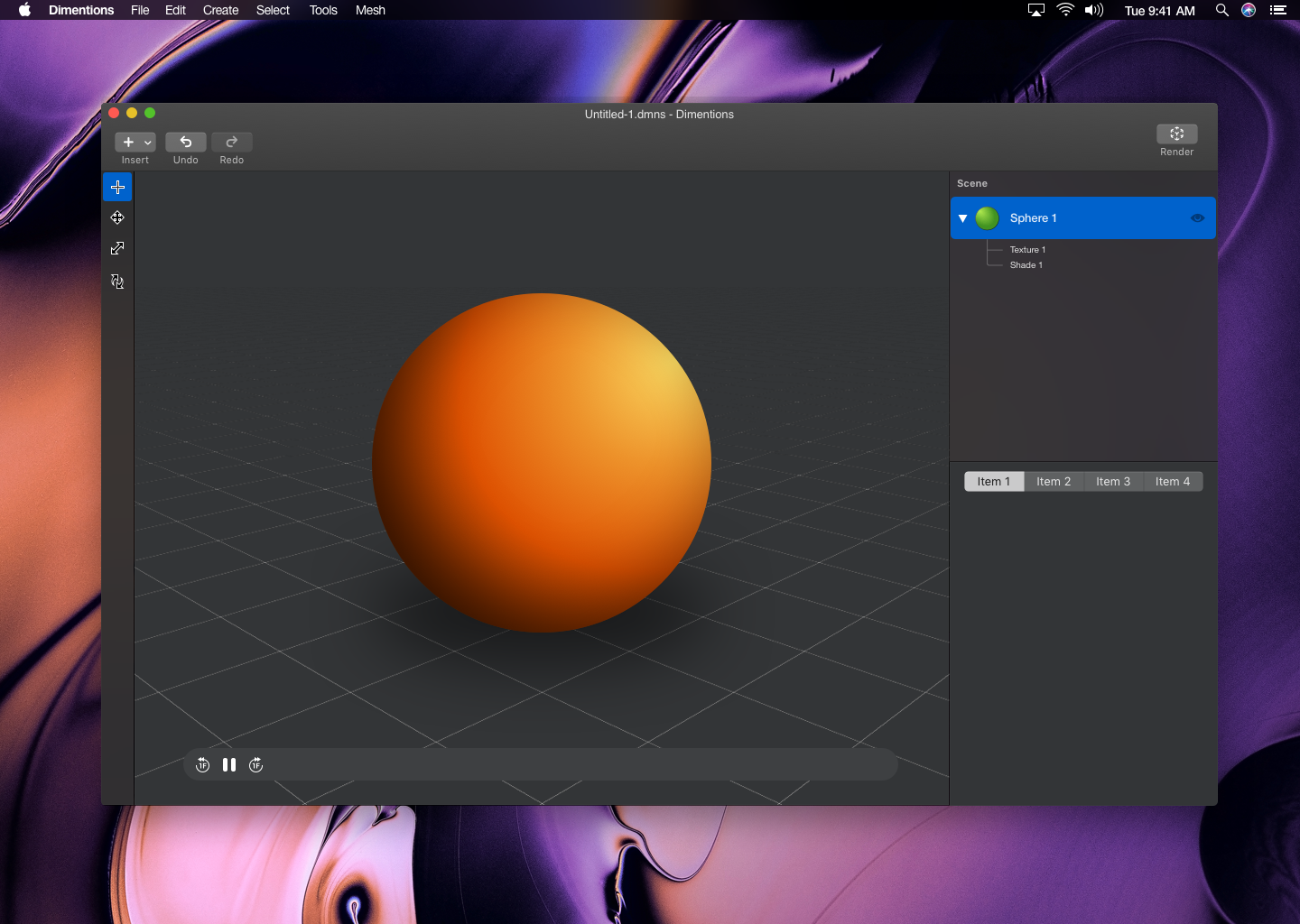Switch to the Item 4 tab
The image size is (1300, 924).
1173,482
